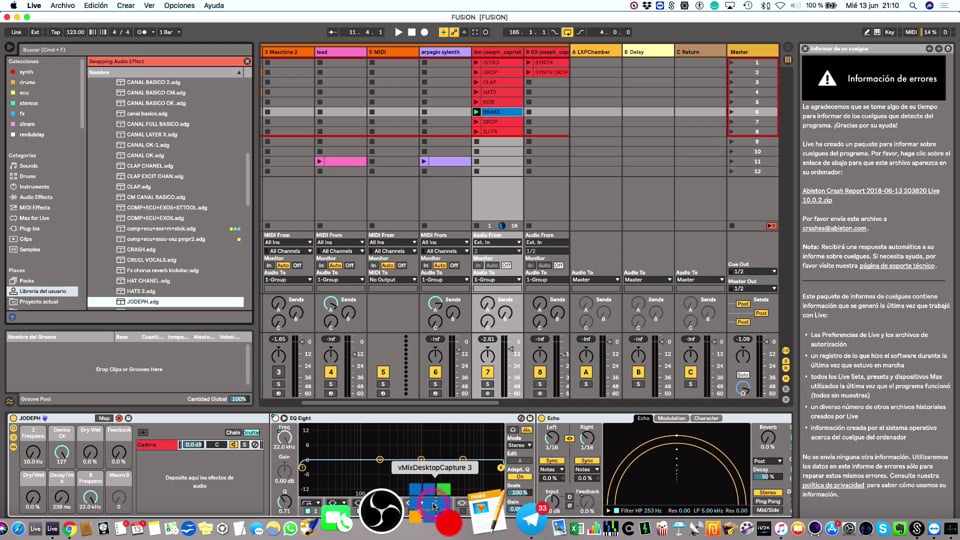Open the Audio From Ext. In dropdown on track 7
960x540 pixels.
[x=497, y=242]
